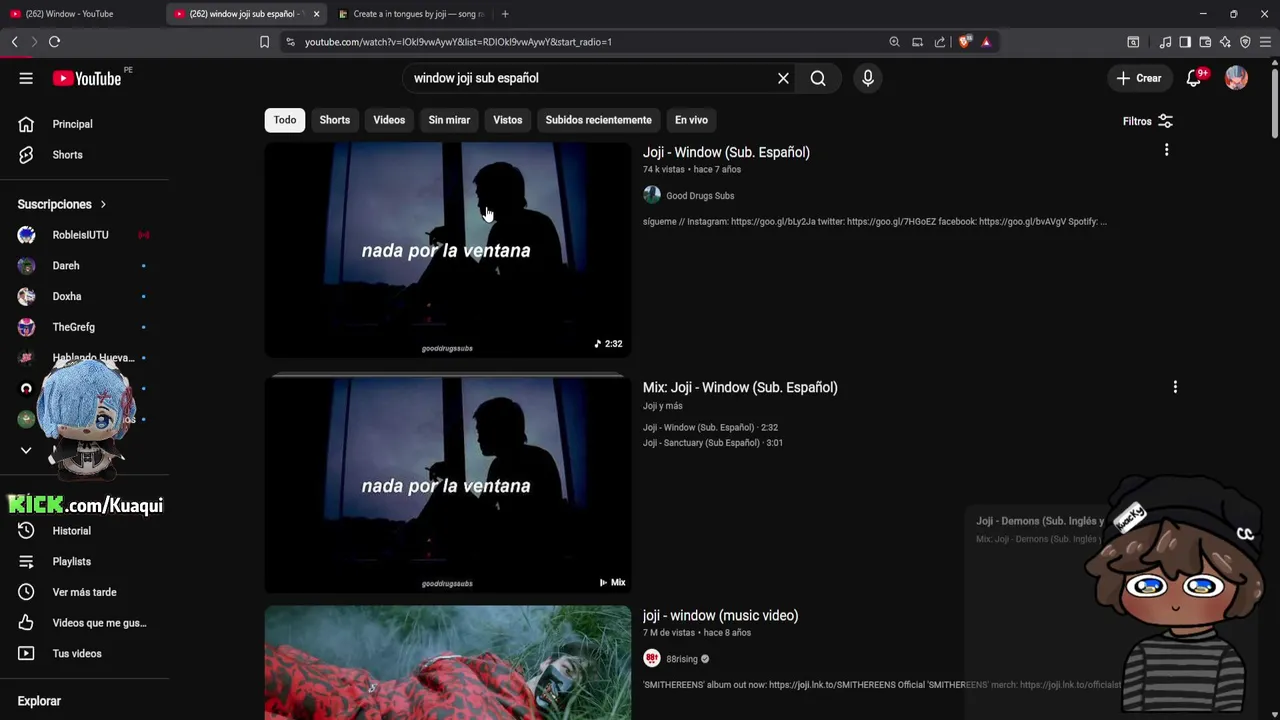
Task: Select the Sin mirar filter chip
Action: 449,120
